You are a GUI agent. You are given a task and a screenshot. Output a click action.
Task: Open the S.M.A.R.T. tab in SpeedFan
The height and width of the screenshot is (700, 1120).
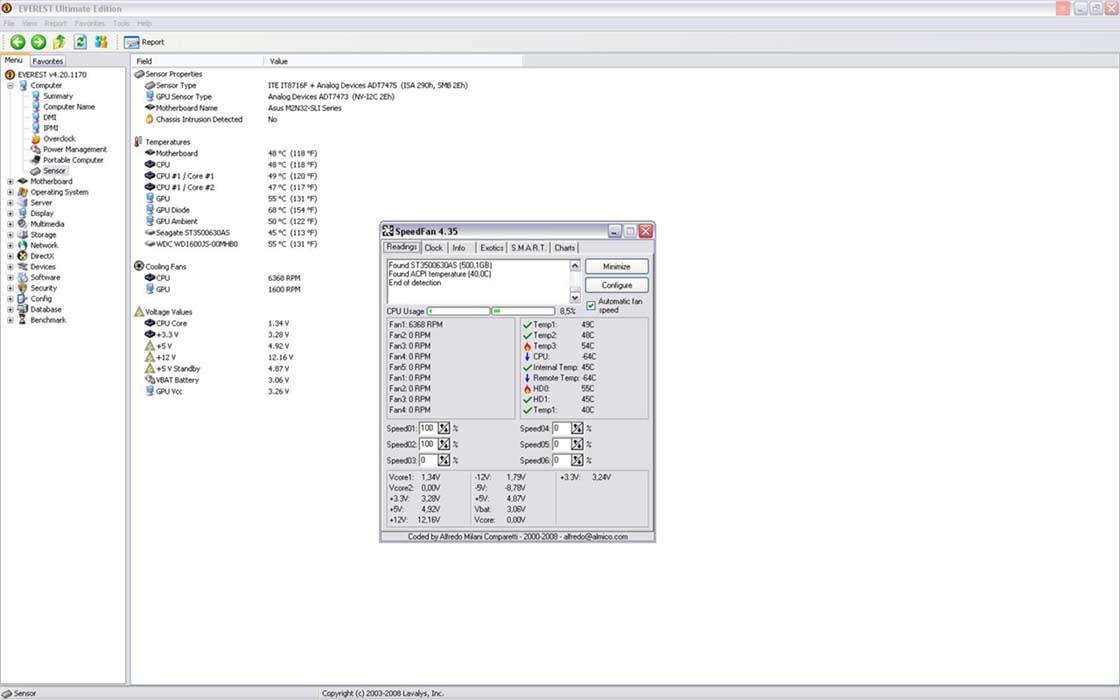pos(529,248)
